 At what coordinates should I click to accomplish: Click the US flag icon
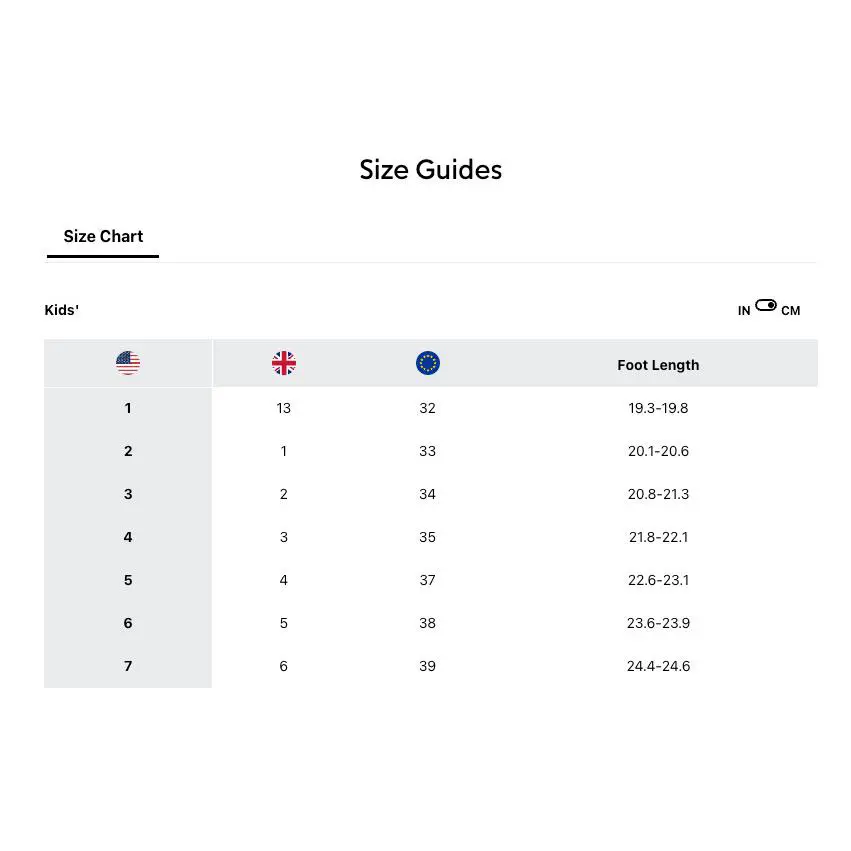point(128,363)
